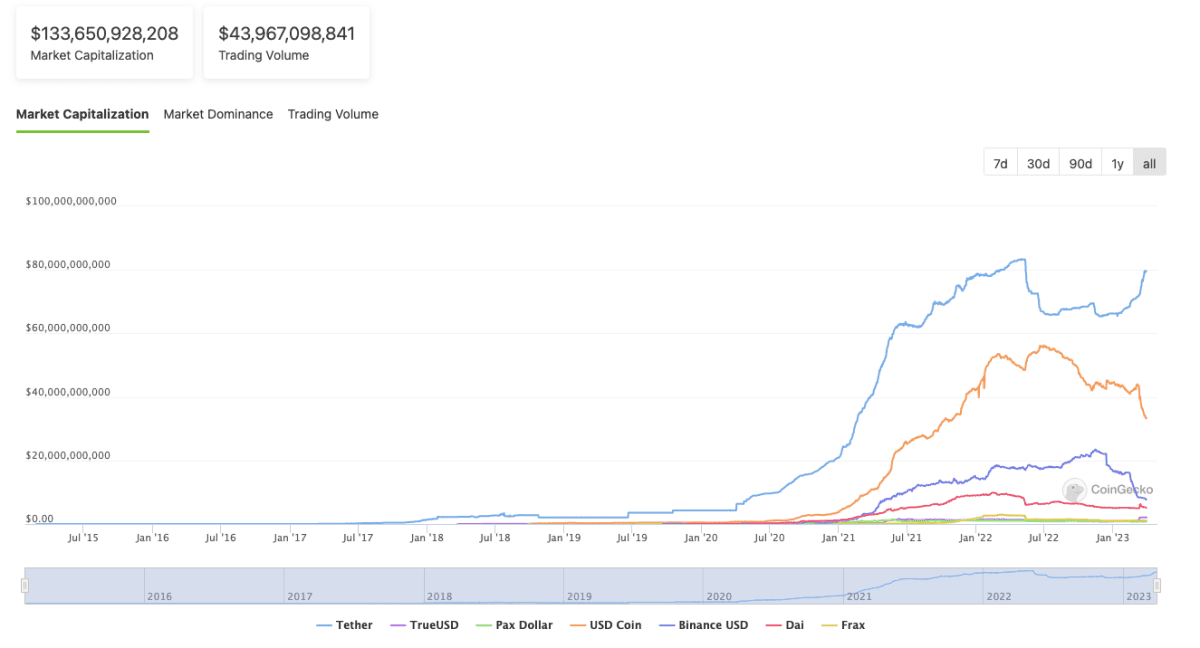Click the Jan '21 x-axis label
Viewport: 1200px width, 648px height.
[839, 538]
